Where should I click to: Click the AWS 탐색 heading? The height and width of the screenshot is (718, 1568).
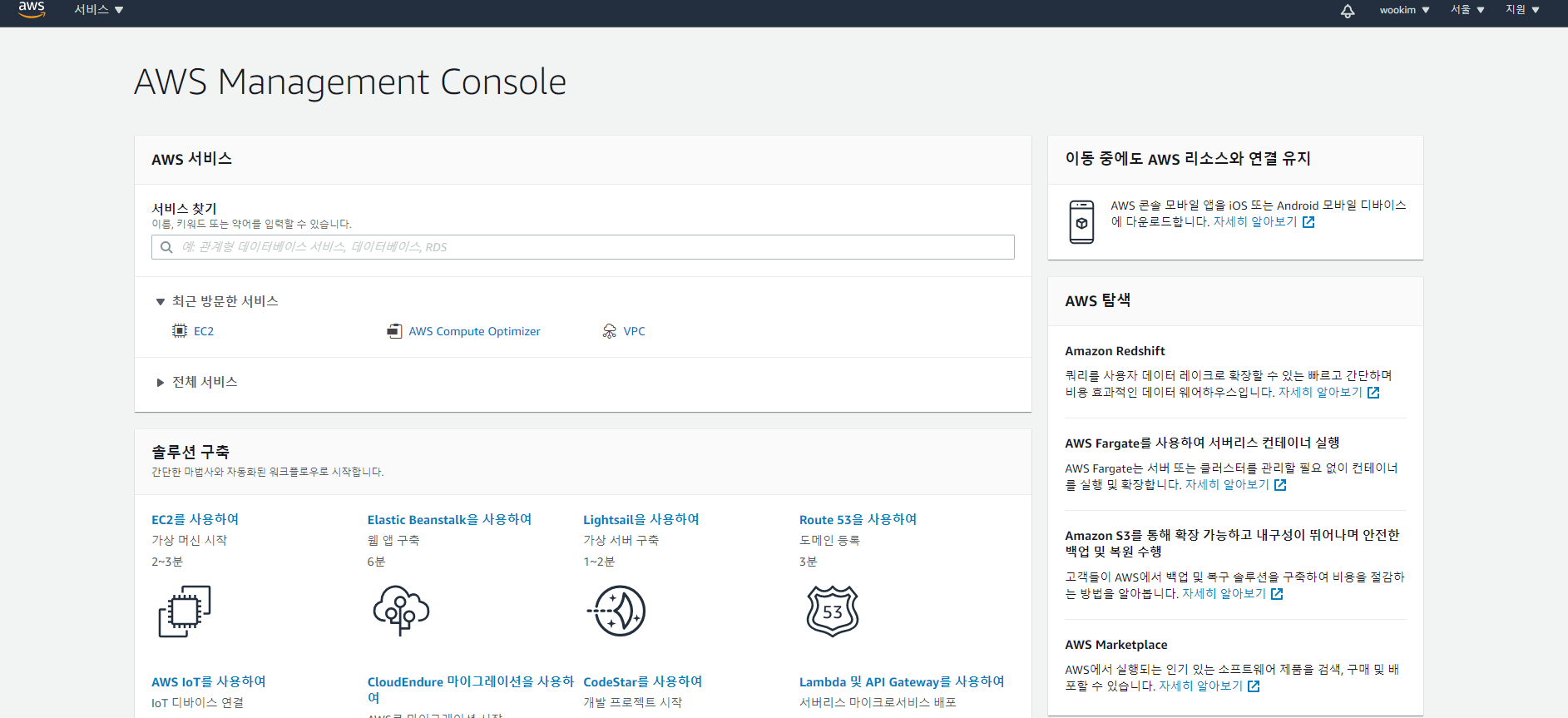1097,300
